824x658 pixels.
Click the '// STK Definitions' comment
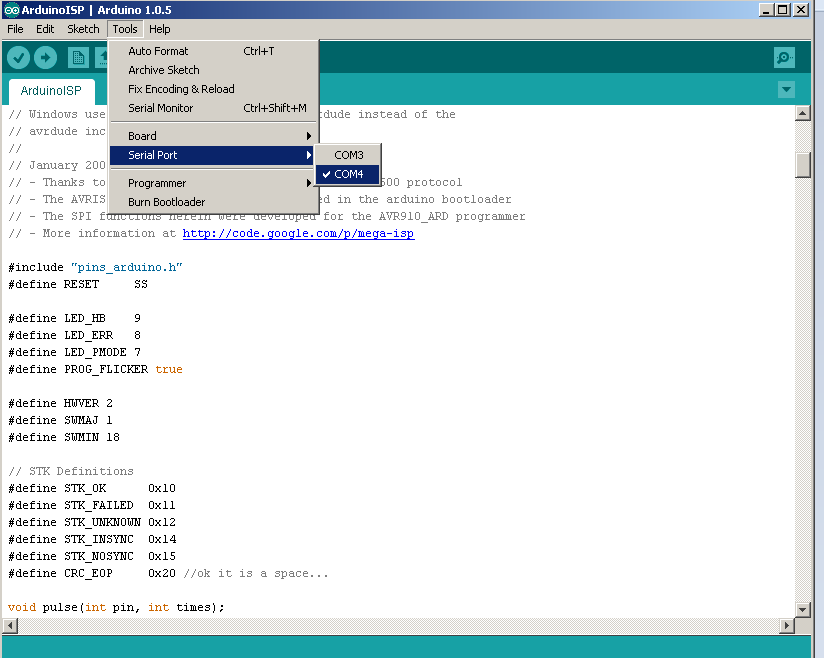pos(71,471)
